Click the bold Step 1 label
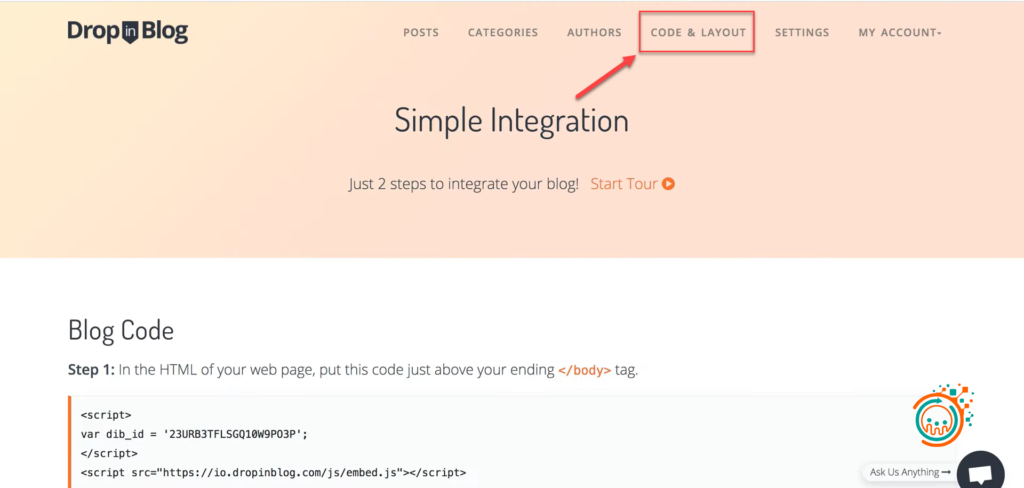1024x488 pixels. pos(91,370)
